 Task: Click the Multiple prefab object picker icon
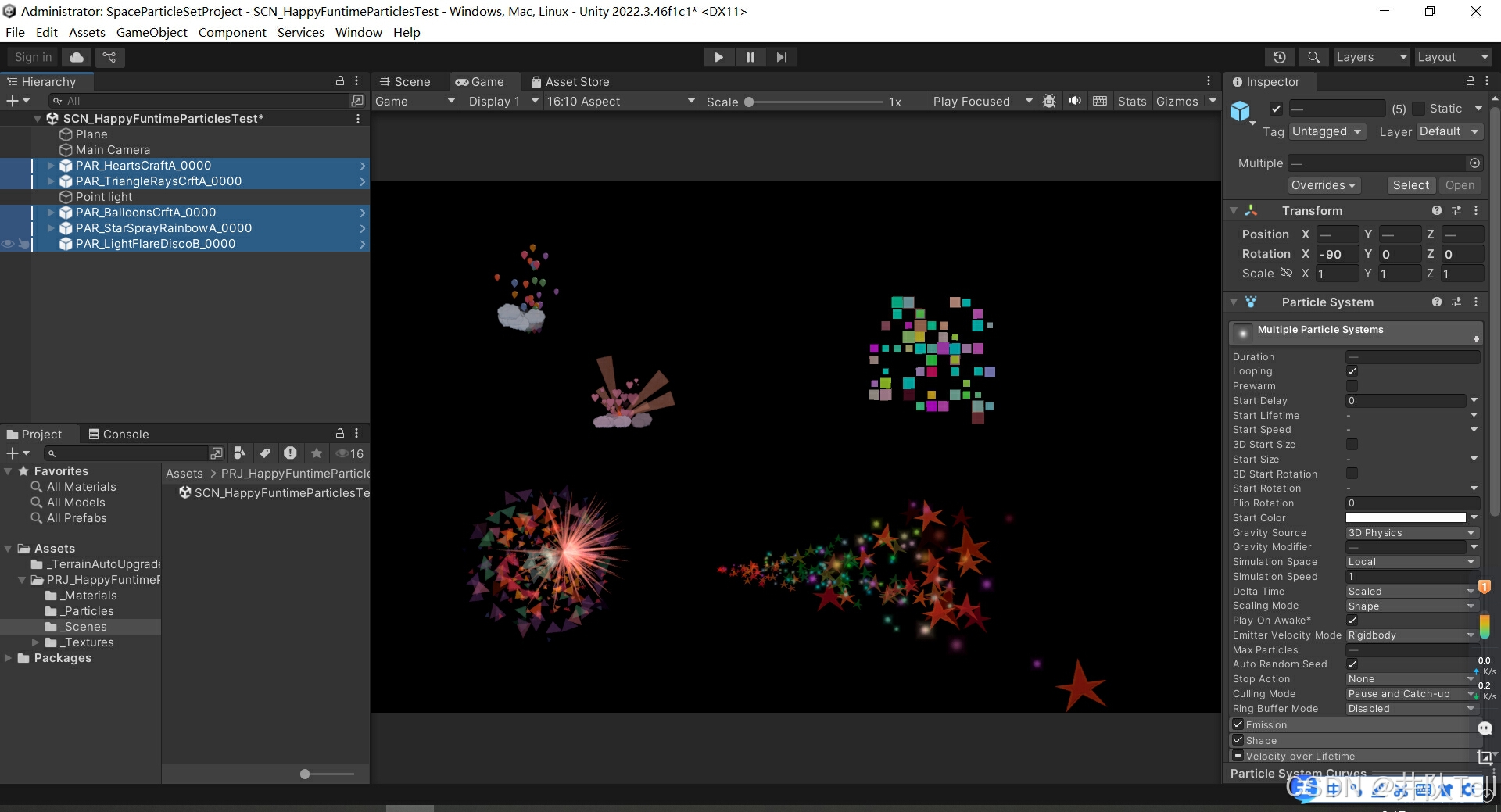[x=1474, y=163]
